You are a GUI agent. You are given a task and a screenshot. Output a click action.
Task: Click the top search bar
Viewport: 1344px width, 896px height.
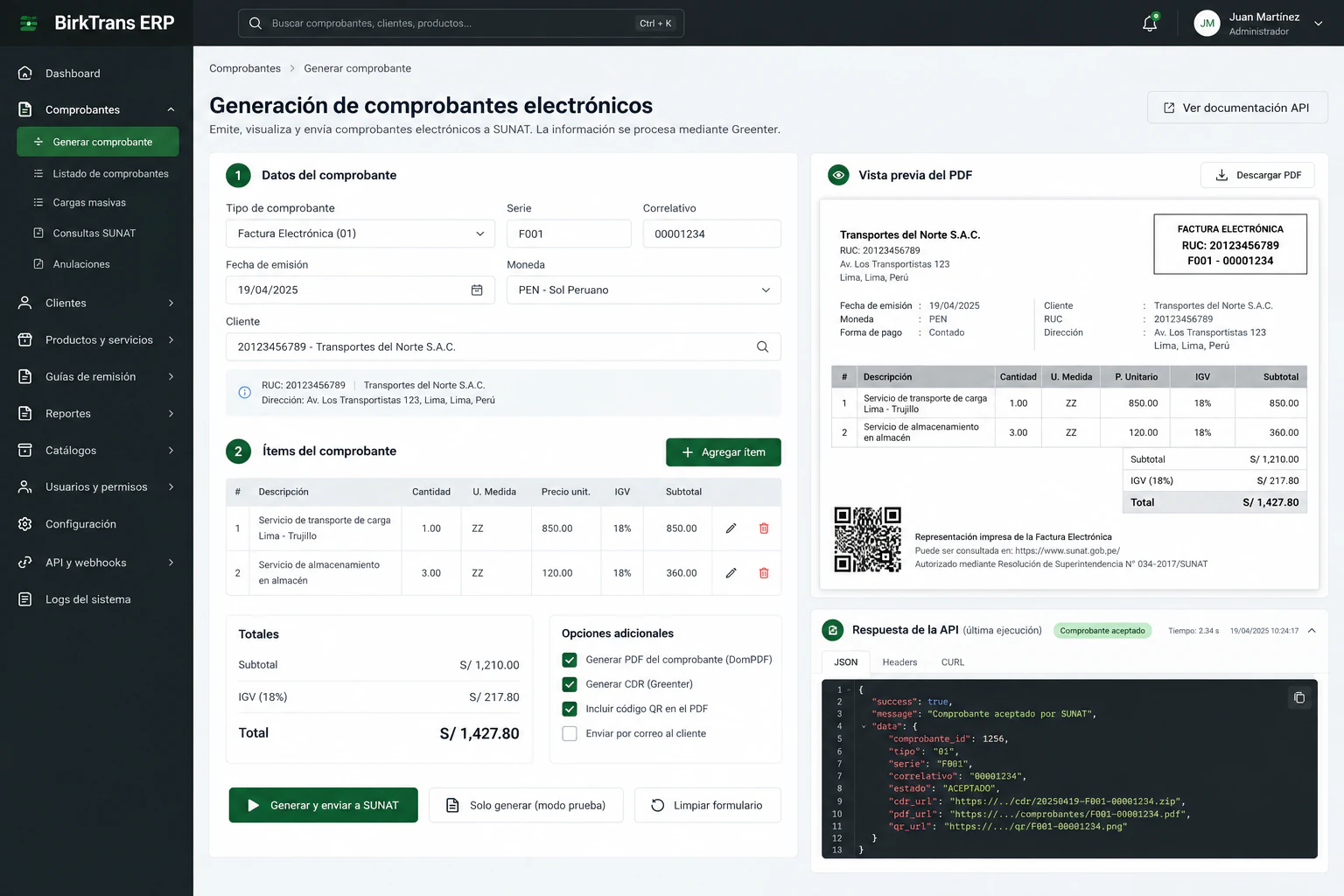[x=461, y=24]
